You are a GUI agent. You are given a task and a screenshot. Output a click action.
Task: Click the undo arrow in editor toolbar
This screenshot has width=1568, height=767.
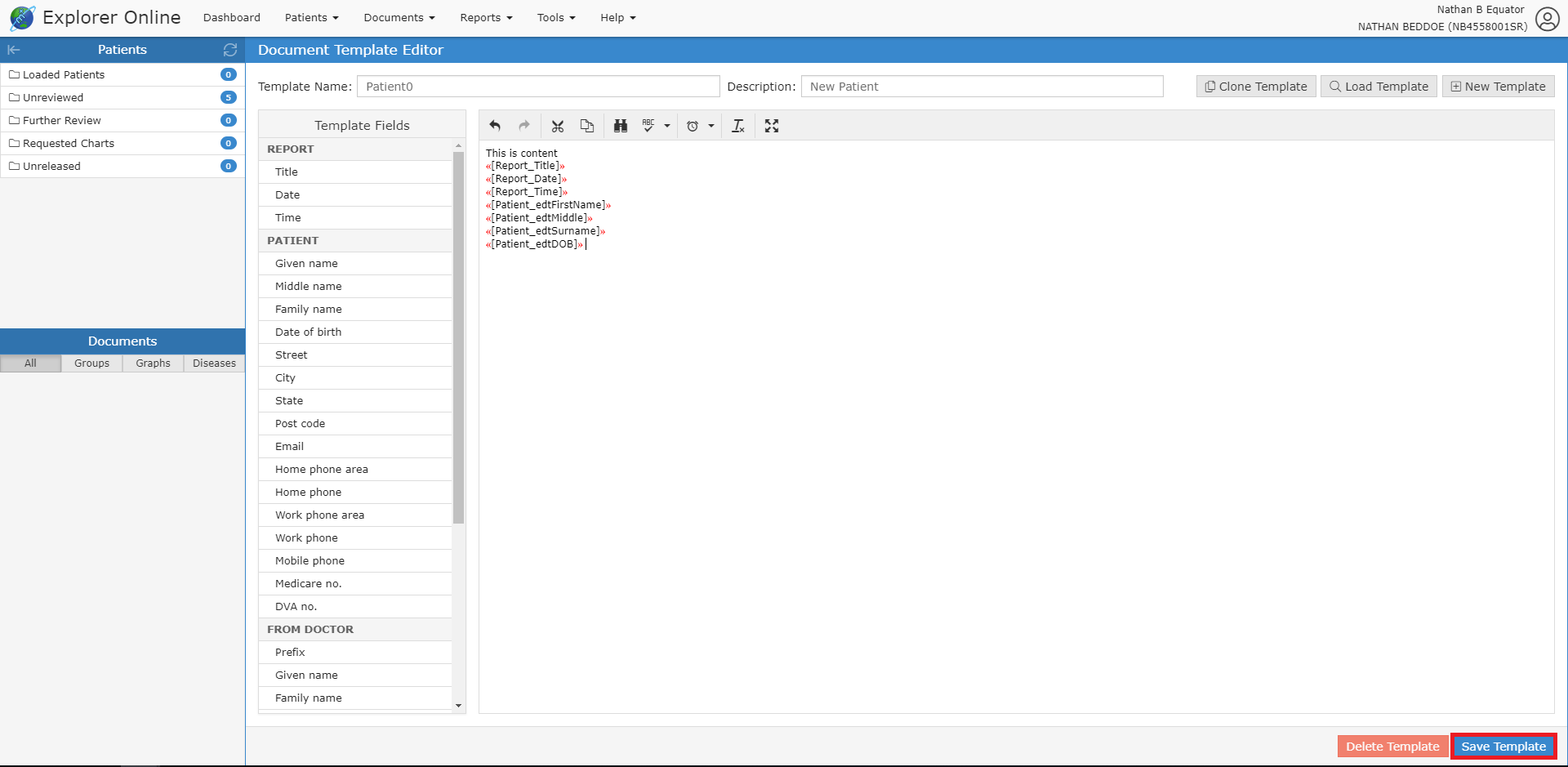click(x=495, y=126)
